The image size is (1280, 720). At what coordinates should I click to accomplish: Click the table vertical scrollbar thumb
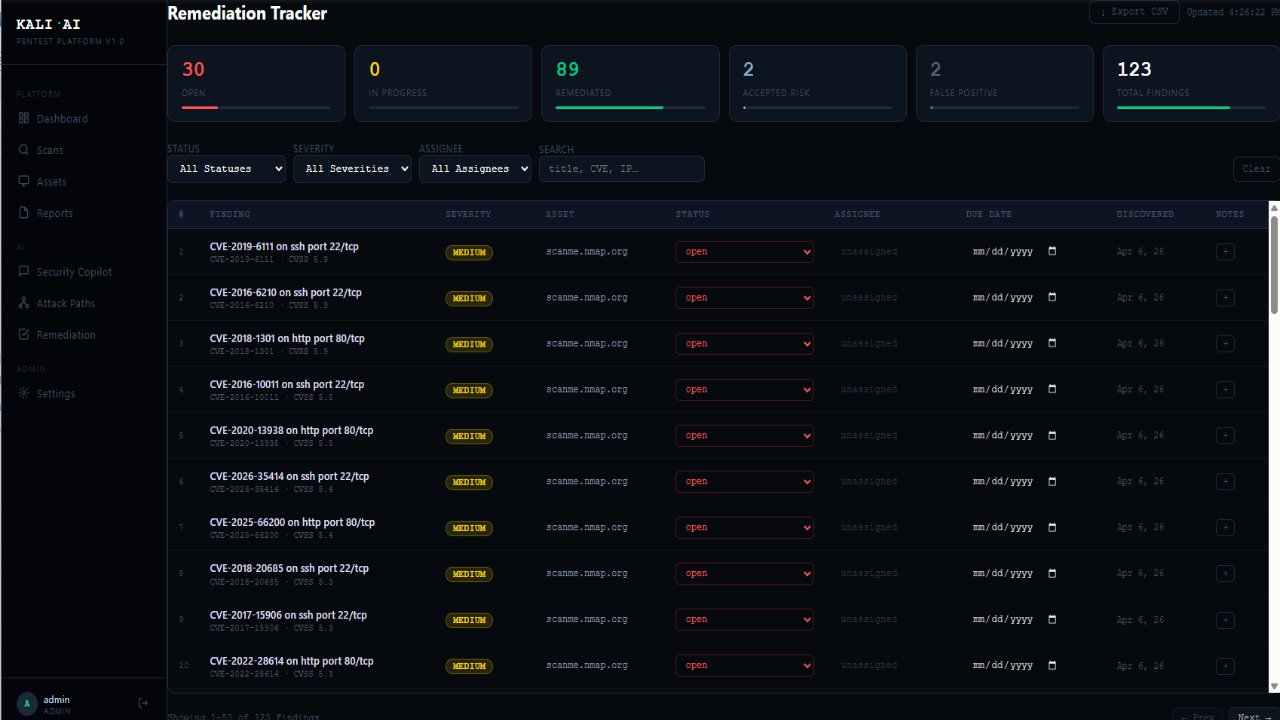[1274, 265]
